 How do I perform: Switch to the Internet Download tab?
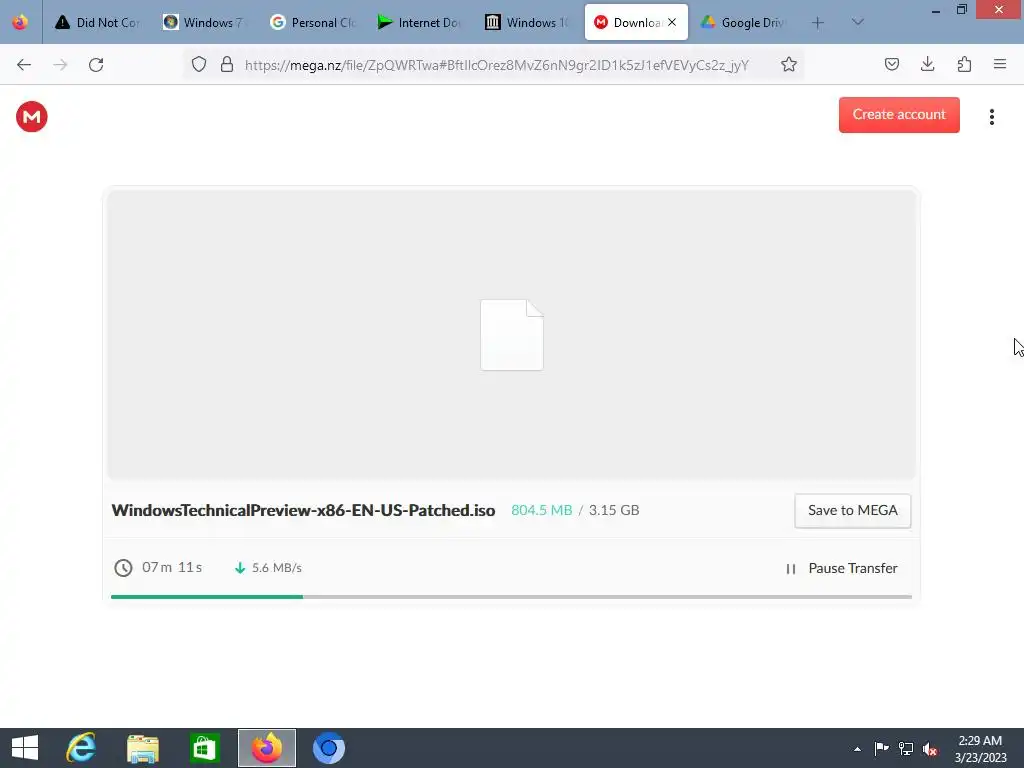point(420,22)
